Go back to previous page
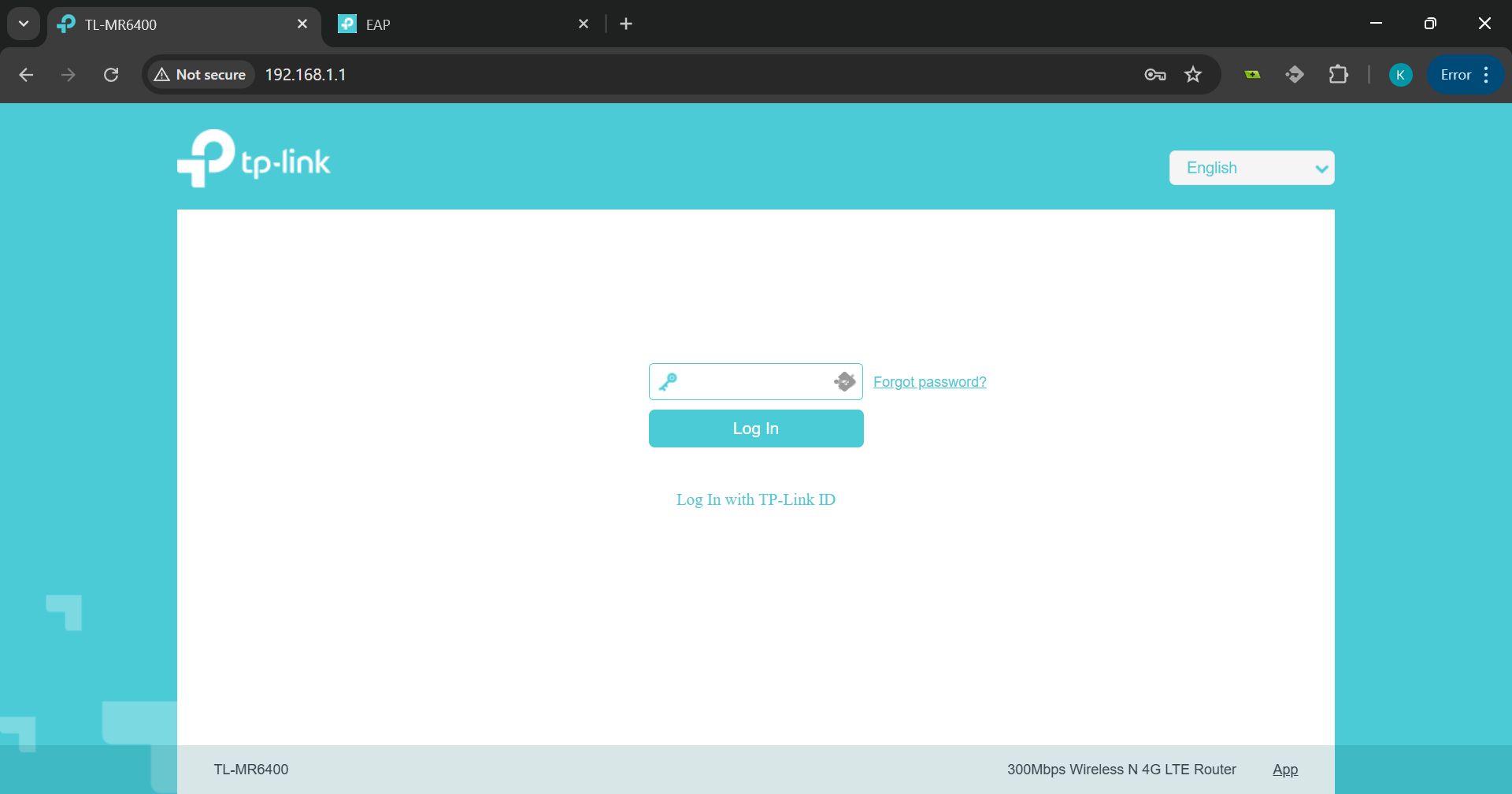1512x794 pixels. pos(26,75)
